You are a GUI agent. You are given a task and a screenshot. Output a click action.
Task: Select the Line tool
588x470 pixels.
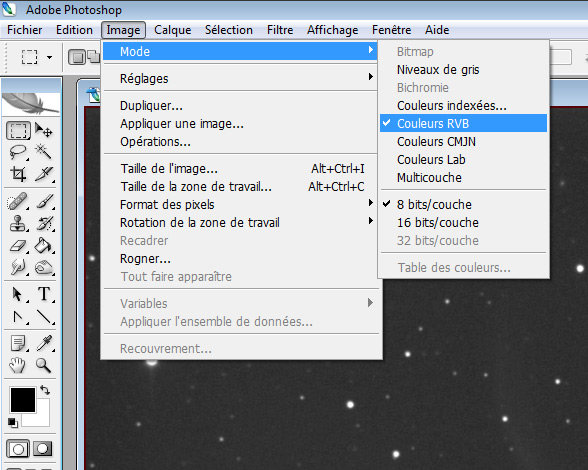point(45,317)
